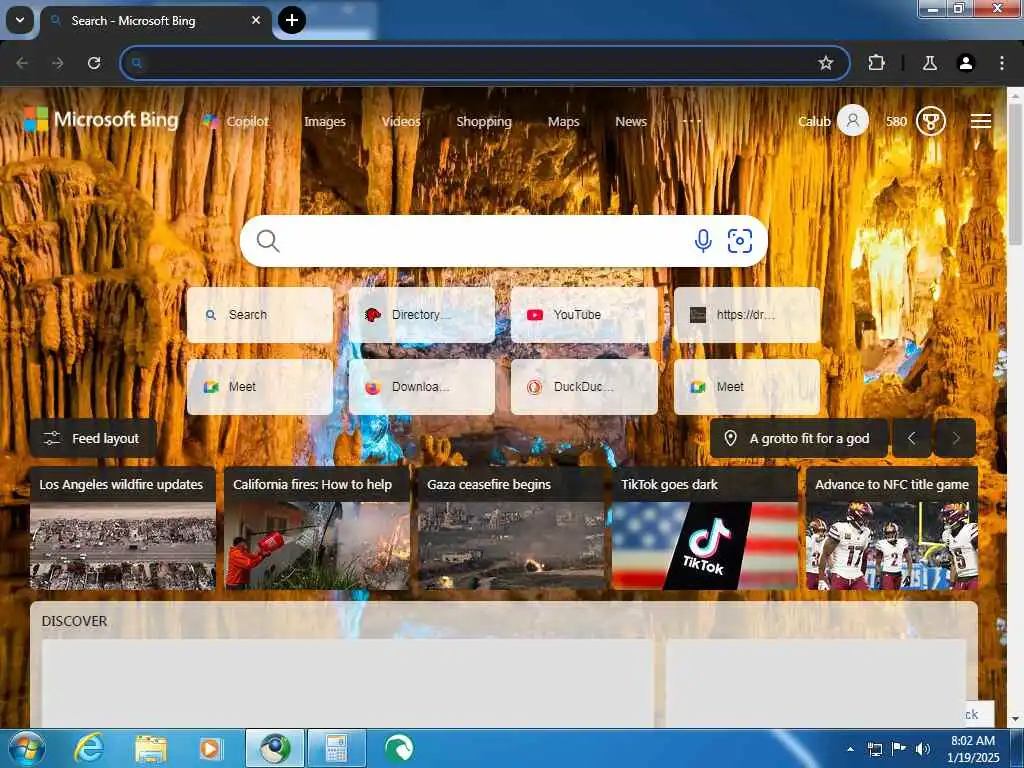Go back to previous page
Viewport: 1024px width, 768px height.
click(x=22, y=63)
